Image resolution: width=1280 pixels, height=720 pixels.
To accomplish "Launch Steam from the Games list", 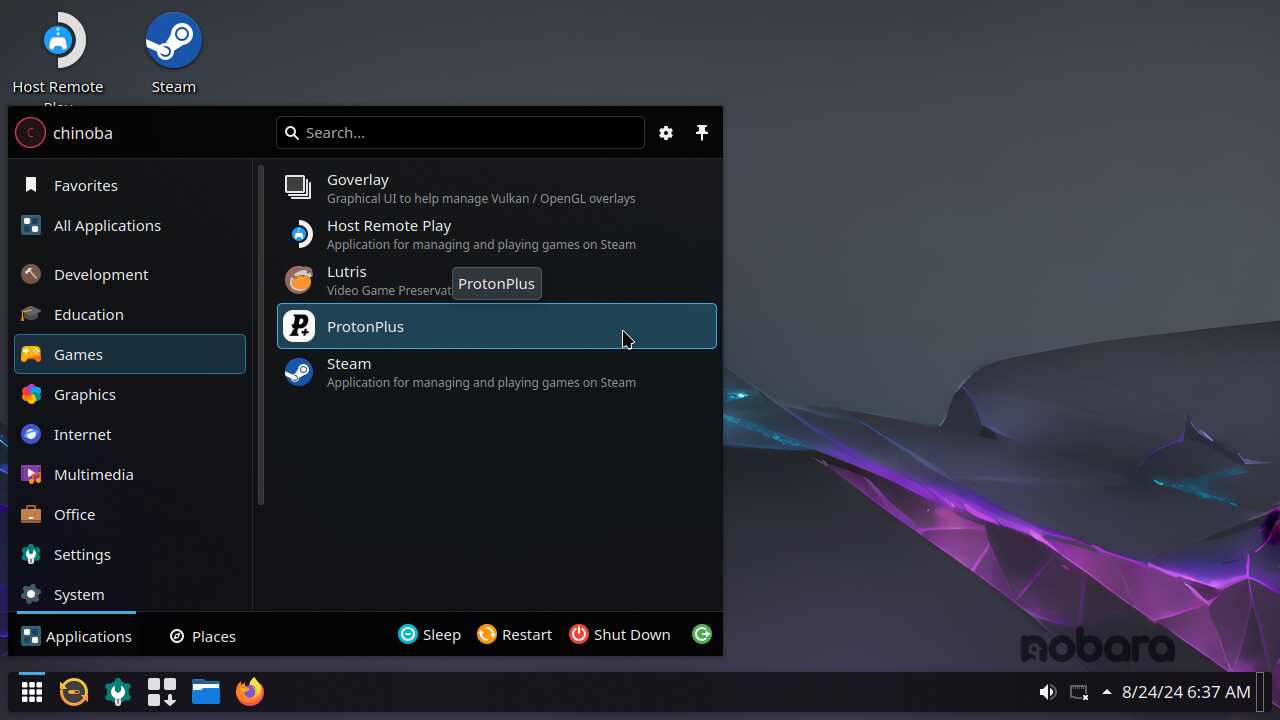I will point(497,372).
